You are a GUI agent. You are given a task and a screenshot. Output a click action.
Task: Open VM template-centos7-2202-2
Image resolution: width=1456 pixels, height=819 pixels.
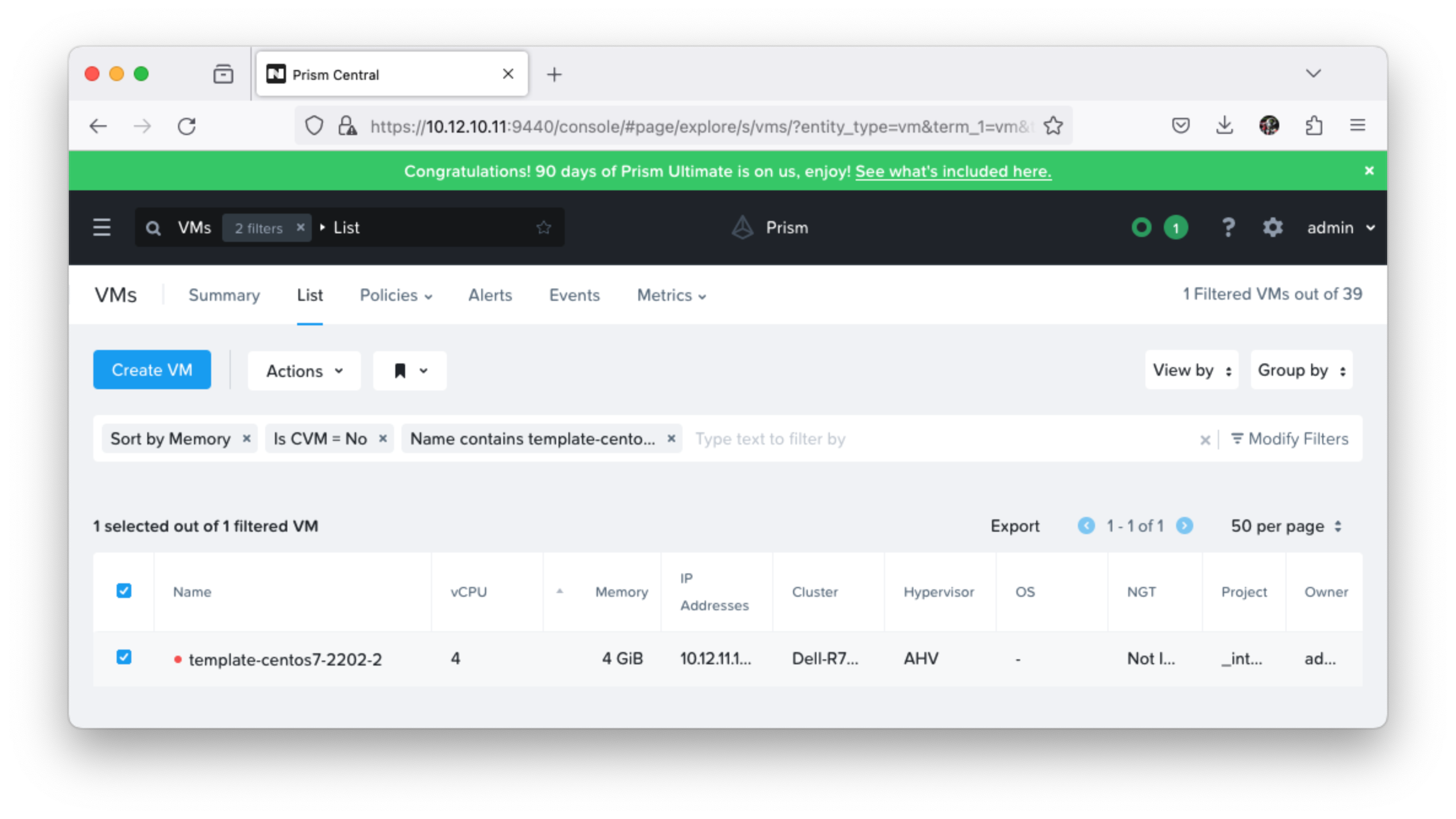285,659
